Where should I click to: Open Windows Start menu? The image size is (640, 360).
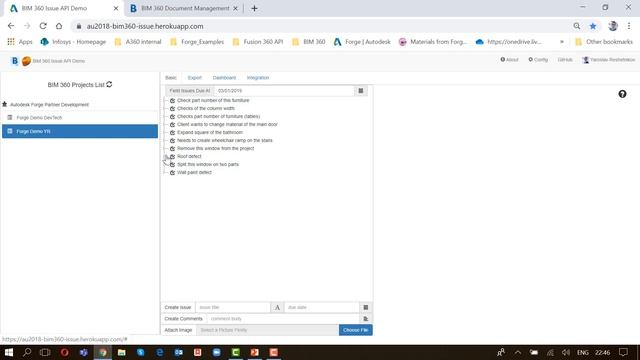pyautogui.click(x=9, y=352)
